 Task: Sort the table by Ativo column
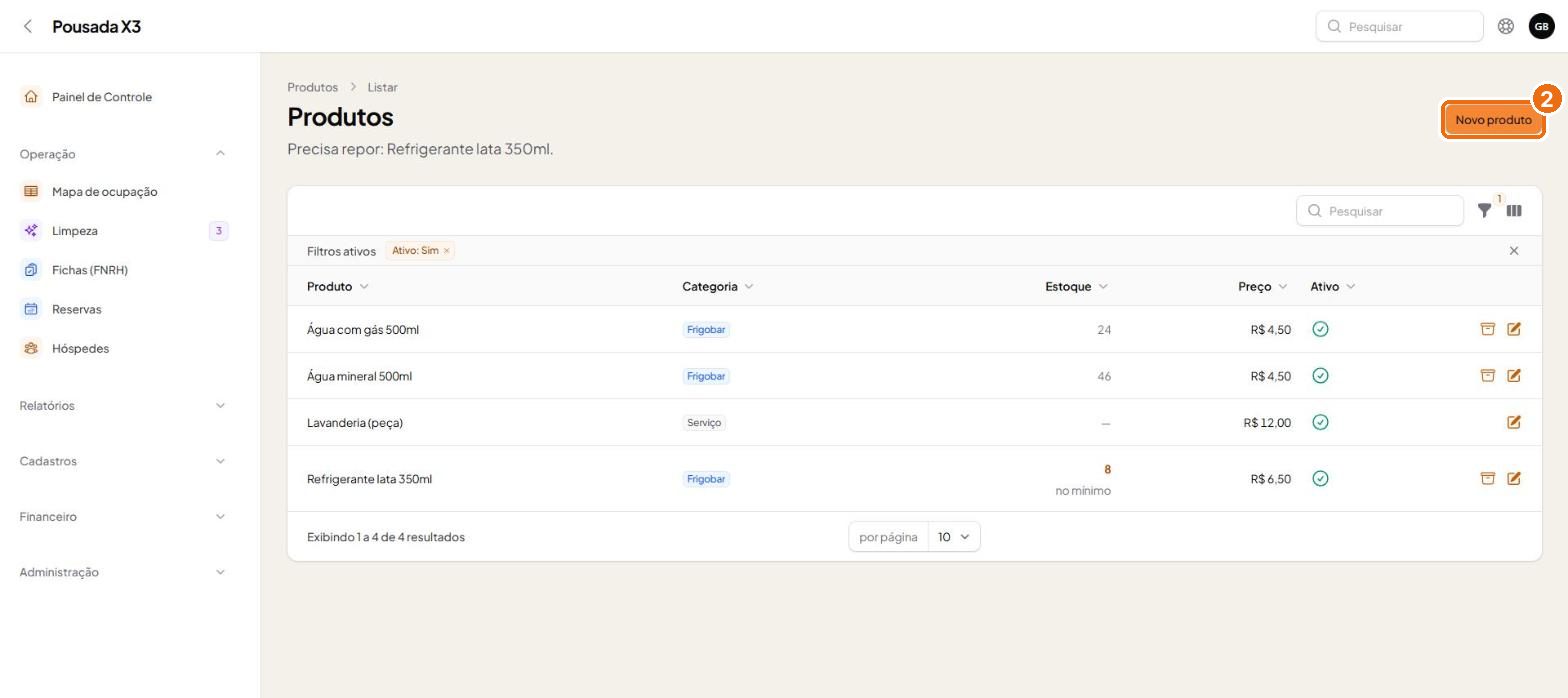1333,287
